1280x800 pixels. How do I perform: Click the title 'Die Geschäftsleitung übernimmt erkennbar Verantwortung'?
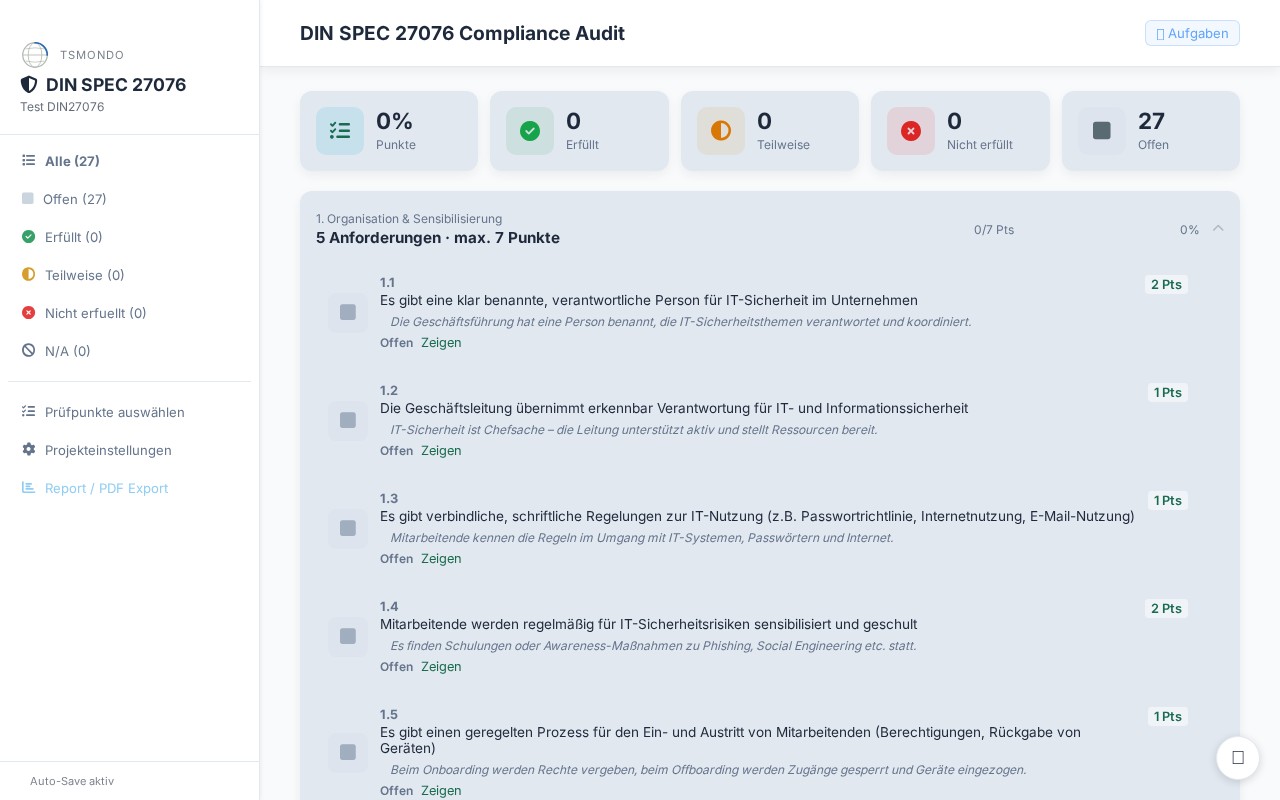[x=674, y=408]
